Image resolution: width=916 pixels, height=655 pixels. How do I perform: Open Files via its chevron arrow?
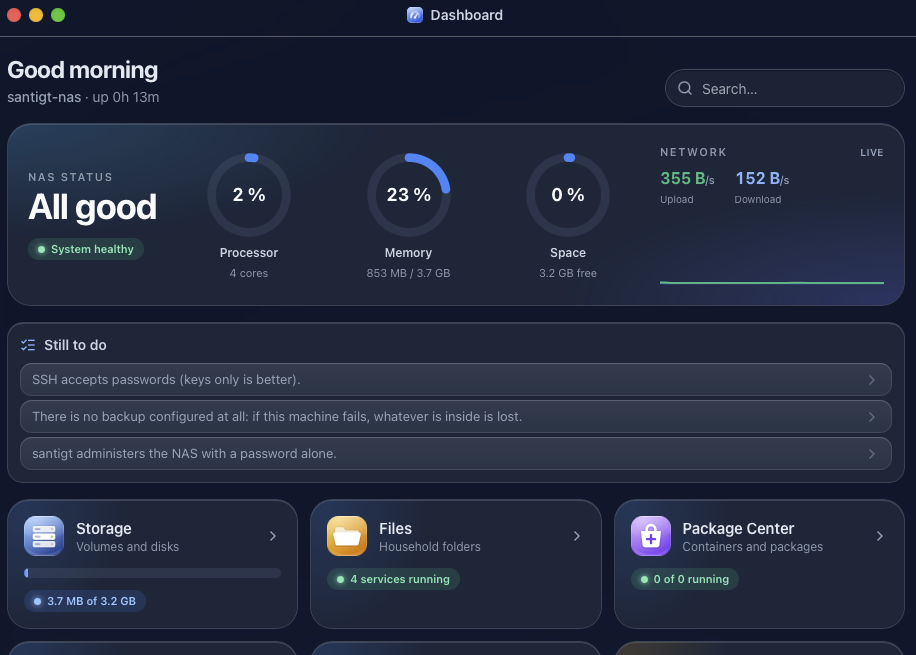(577, 536)
